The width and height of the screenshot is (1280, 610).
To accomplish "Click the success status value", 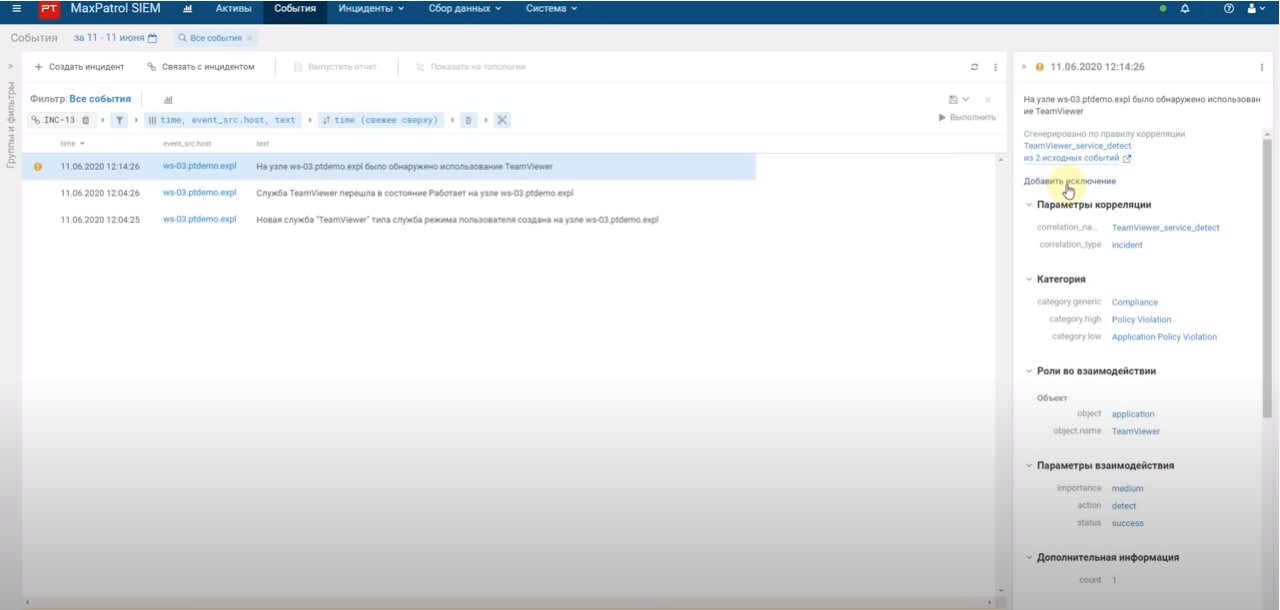I will coord(1128,523).
